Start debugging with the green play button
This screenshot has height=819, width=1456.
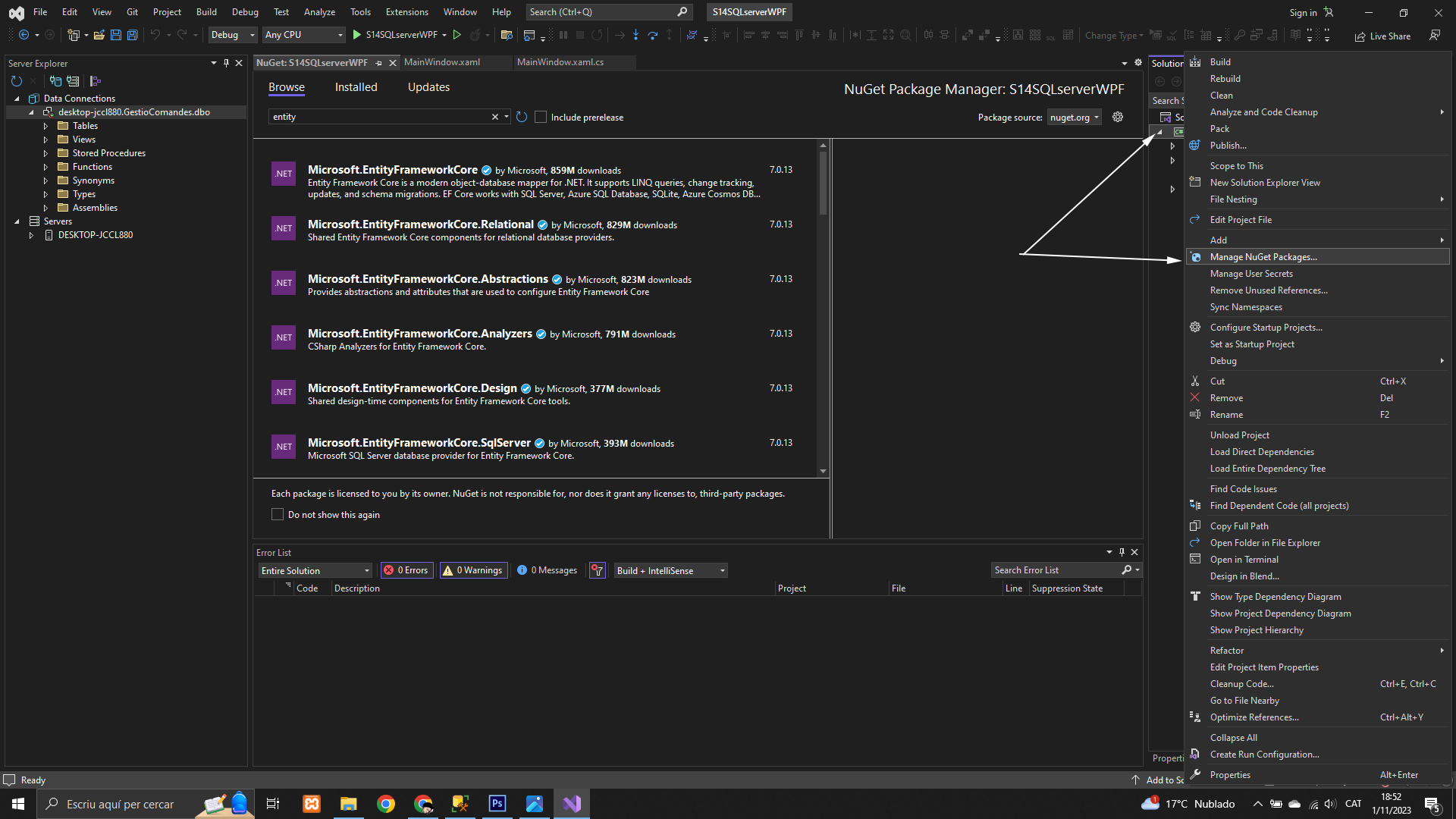(x=357, y=35)
